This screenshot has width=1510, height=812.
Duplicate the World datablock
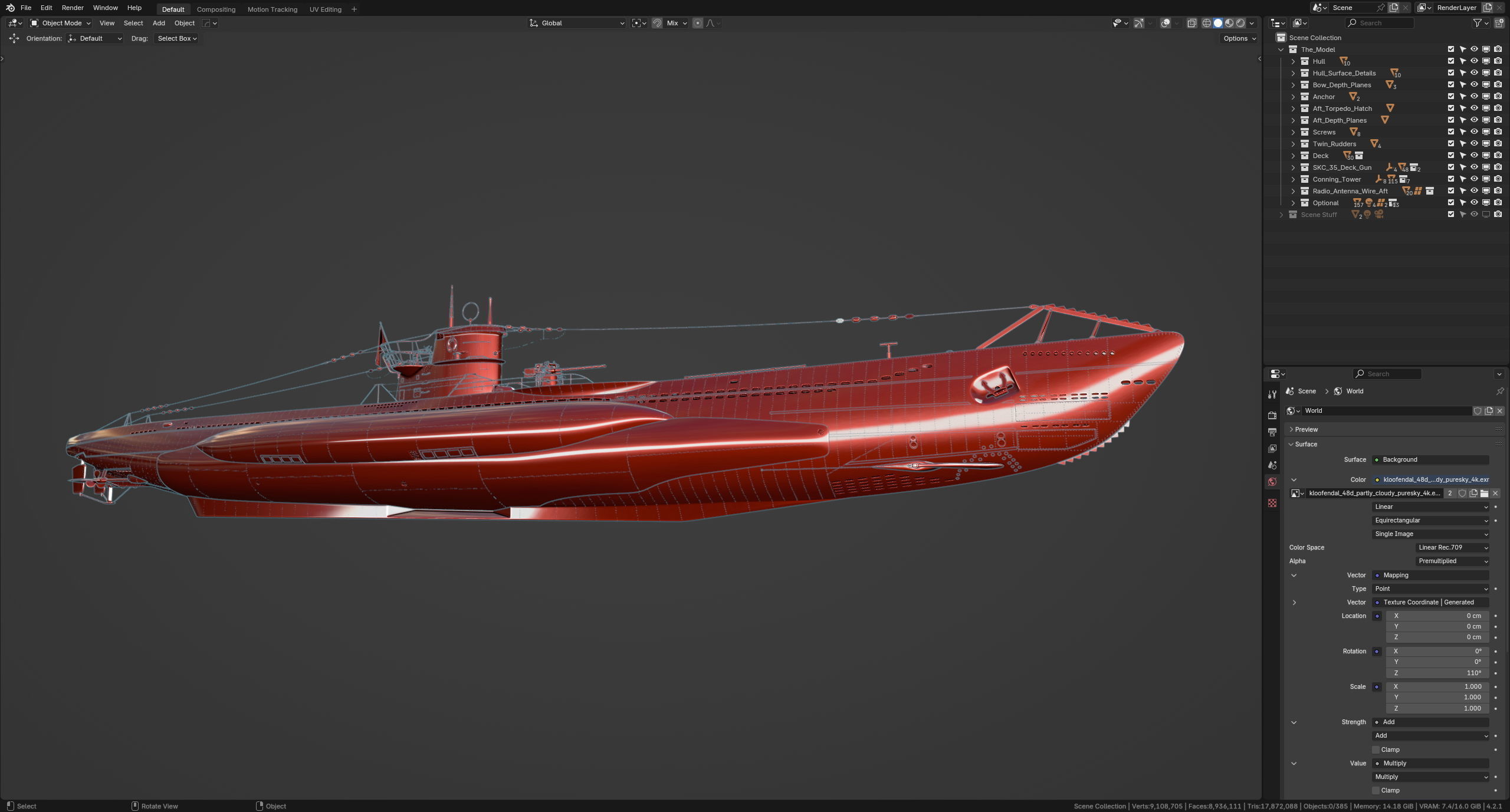point(1489,411)
